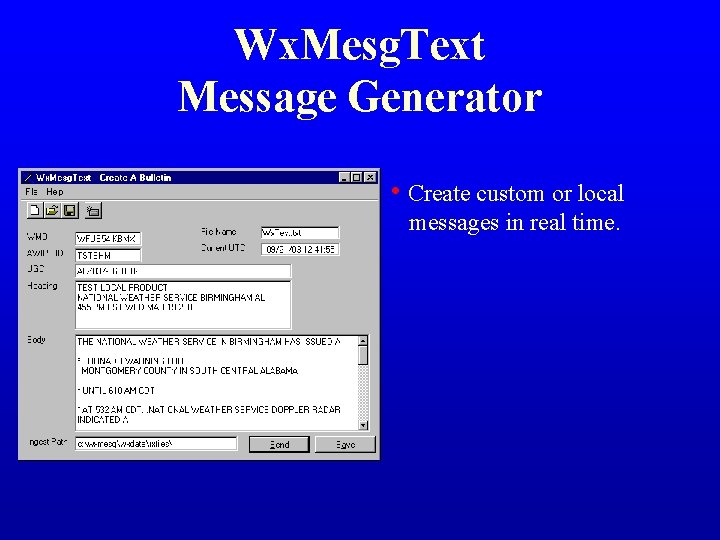Click the Body scrollbar down arrow
720x540 pixels.
(x=363, y=425)
